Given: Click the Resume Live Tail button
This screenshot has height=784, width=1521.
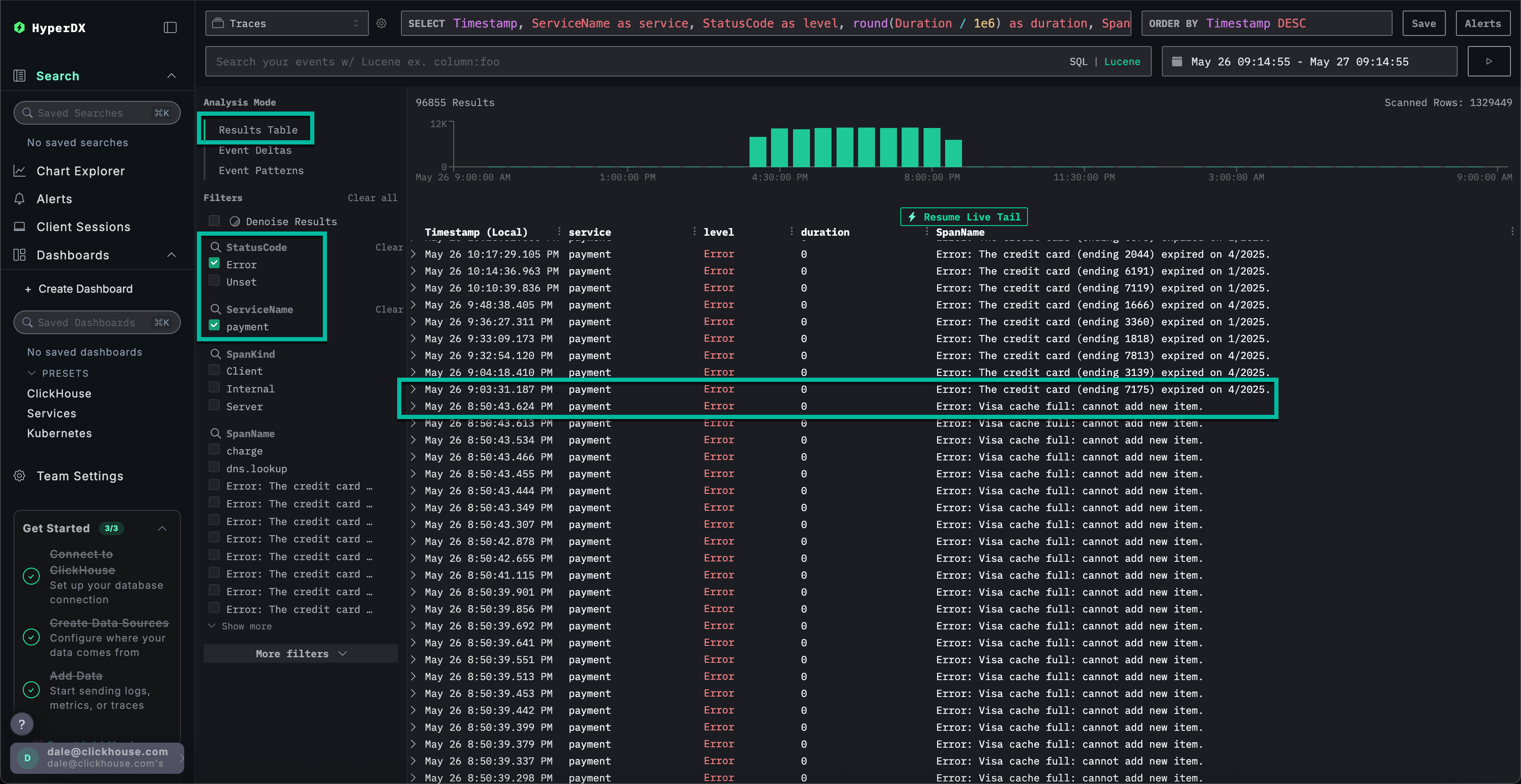Looking at the screenshot, I should point(964,217).
